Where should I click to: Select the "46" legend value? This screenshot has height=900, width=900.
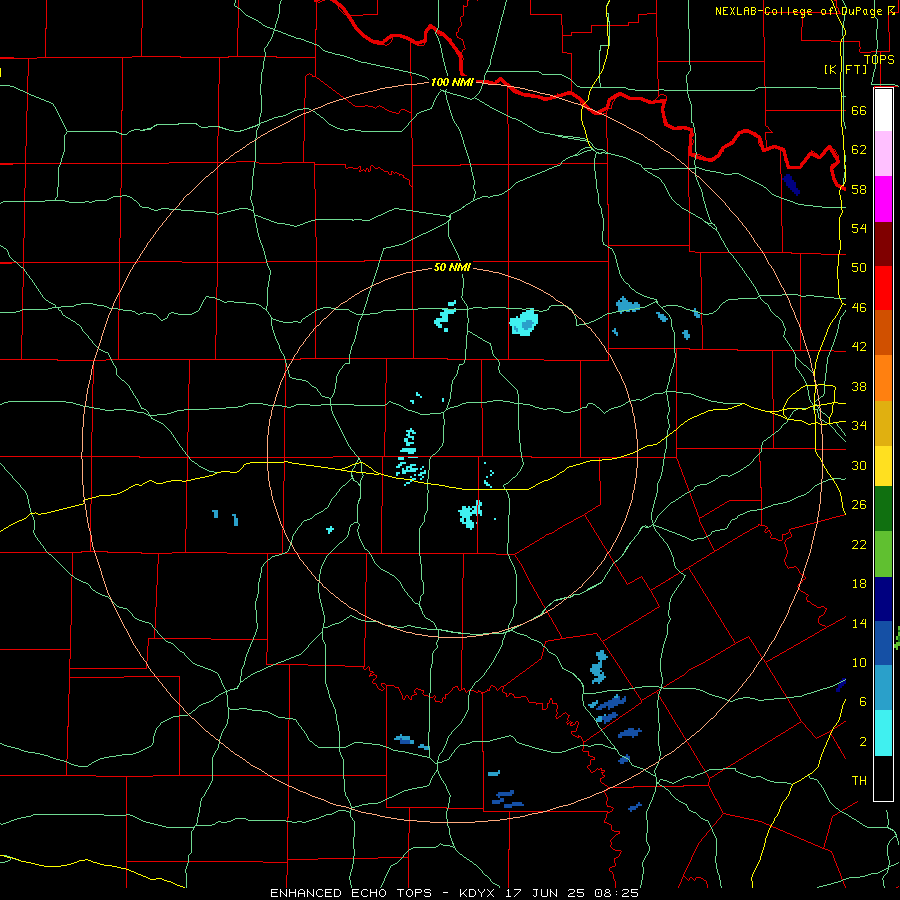[x=859, y=308]
